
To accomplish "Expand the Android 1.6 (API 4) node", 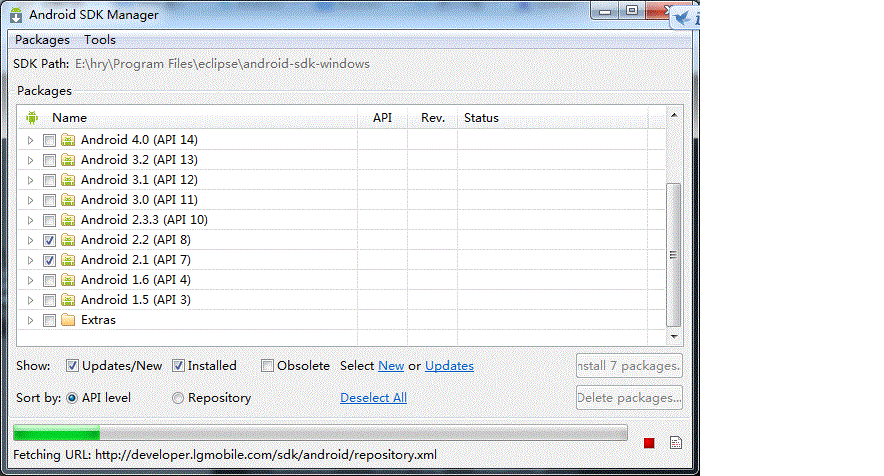I will click(30, 281).
